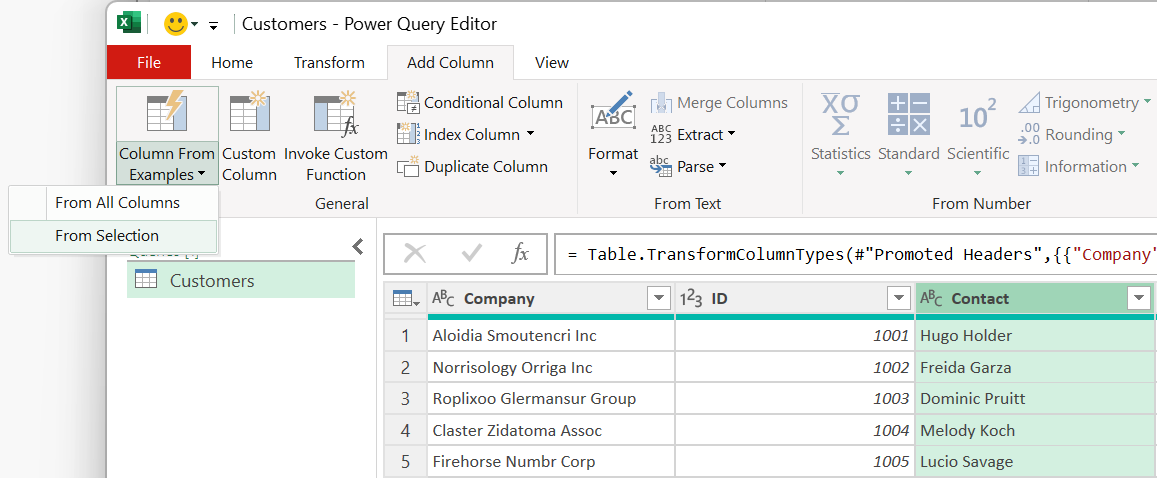Viewport: 1157px width, 478px height.
Task: Choose From All Columns menu item
Action: coord(114,203)
